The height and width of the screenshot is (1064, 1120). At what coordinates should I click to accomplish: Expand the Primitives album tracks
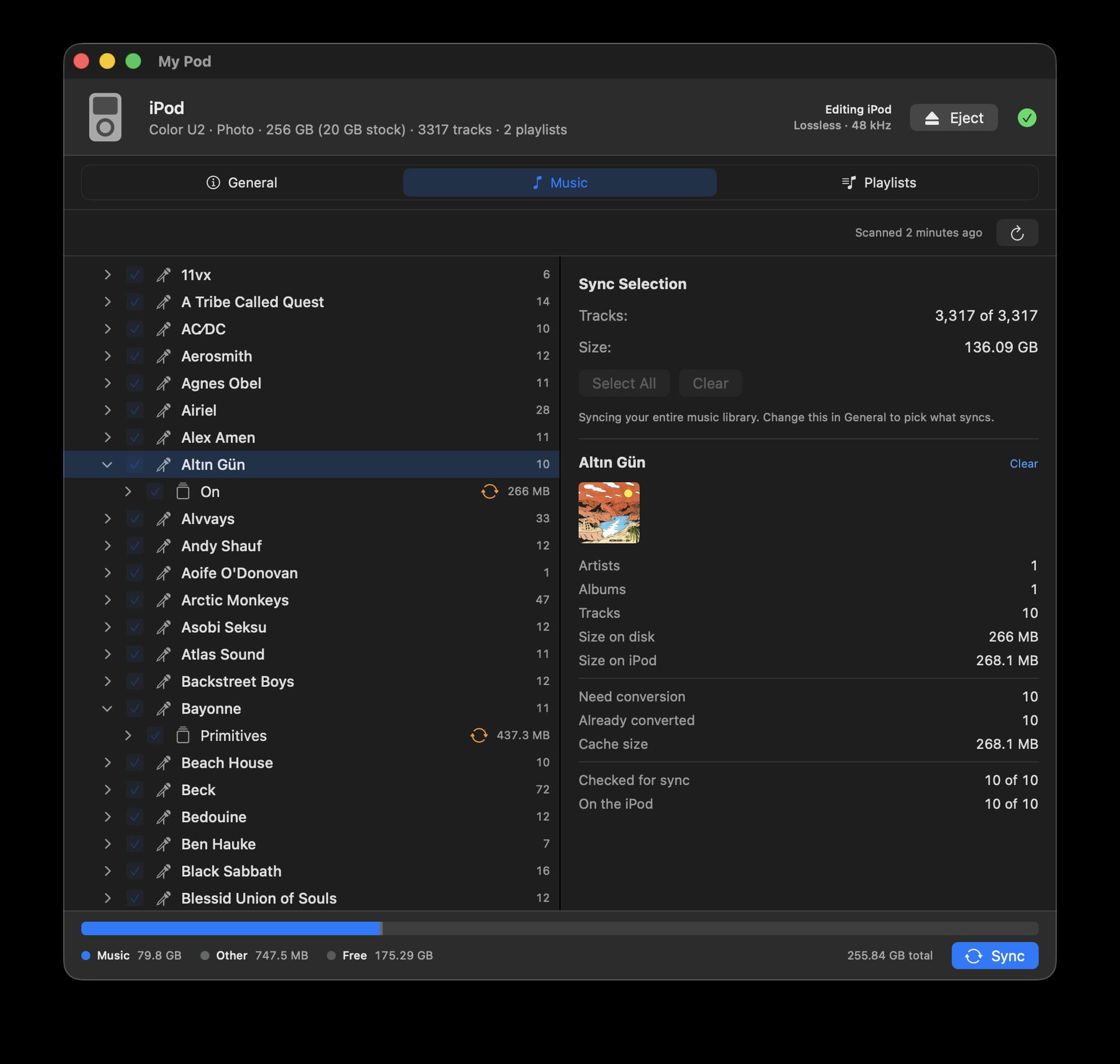(x=128, y=735)
